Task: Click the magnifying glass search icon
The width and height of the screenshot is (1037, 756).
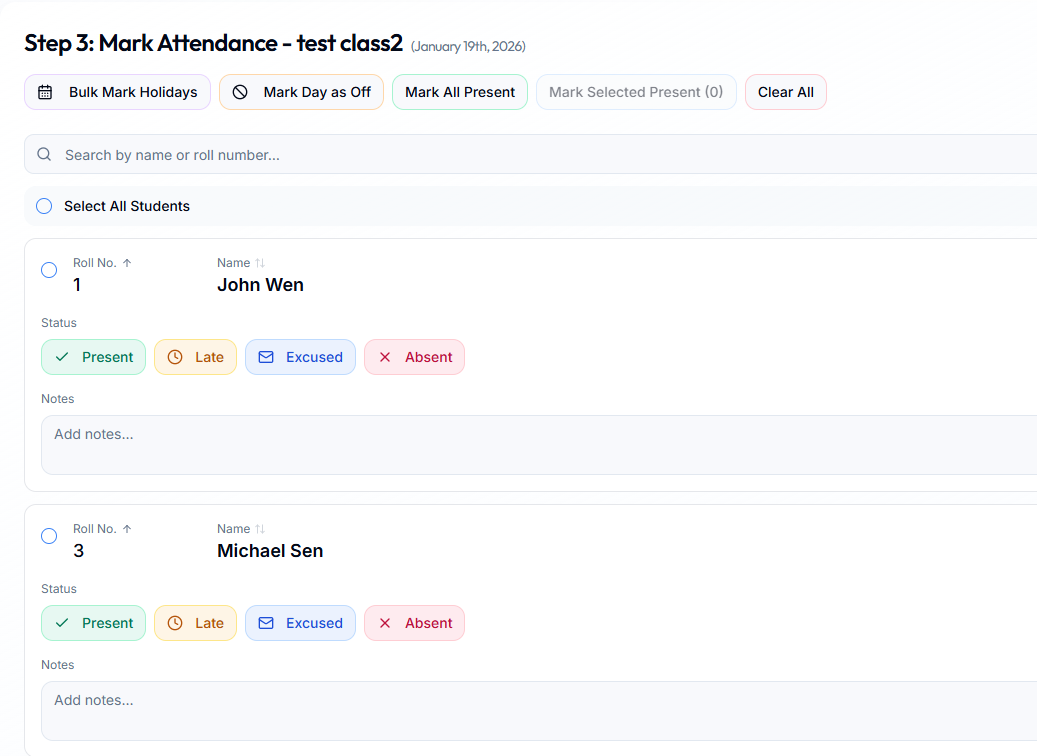Action: pyautogui.click(x=44, y=155)
